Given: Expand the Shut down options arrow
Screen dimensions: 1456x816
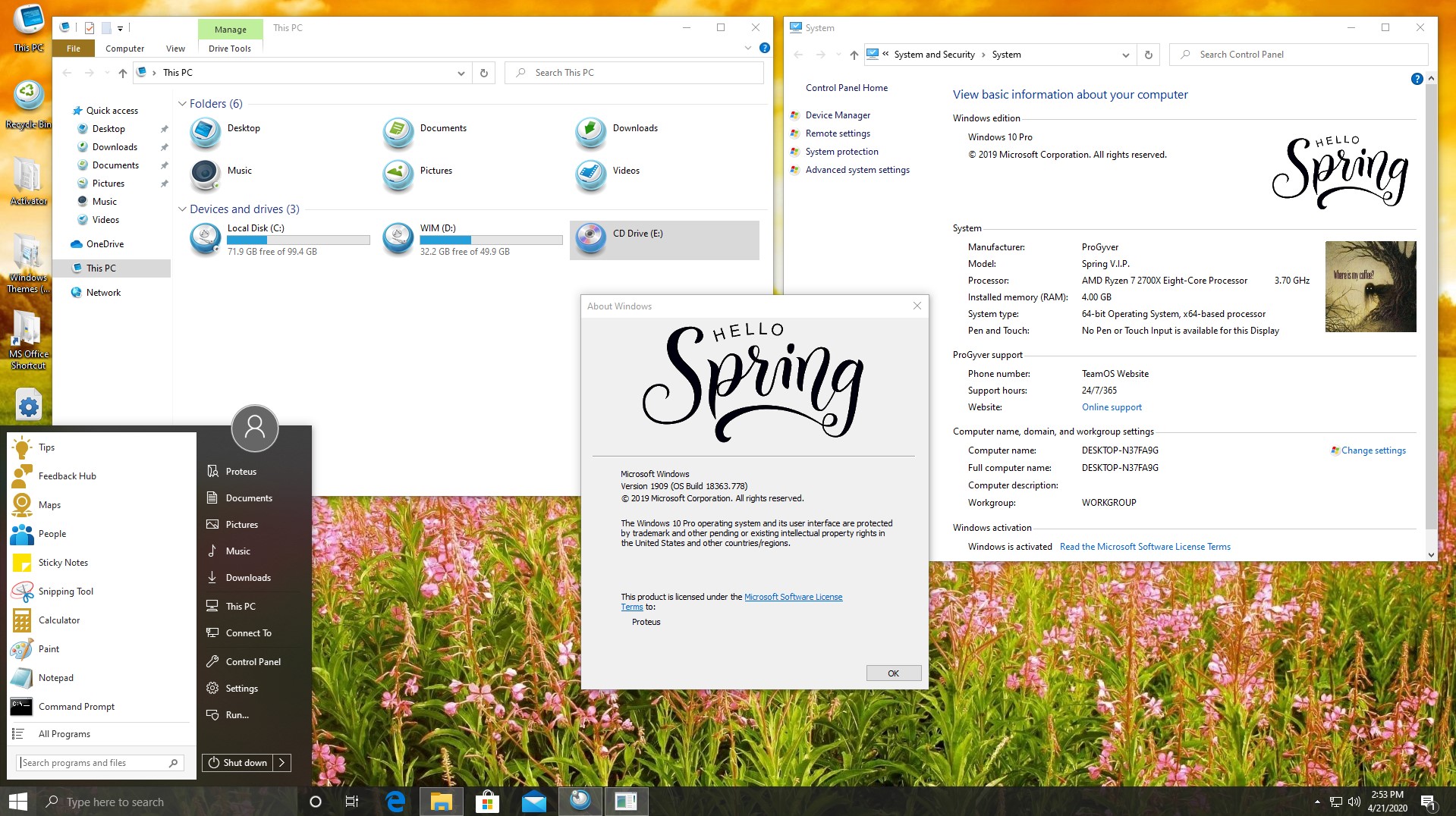Looking at the screenshot, I should [x=281, y=763].
